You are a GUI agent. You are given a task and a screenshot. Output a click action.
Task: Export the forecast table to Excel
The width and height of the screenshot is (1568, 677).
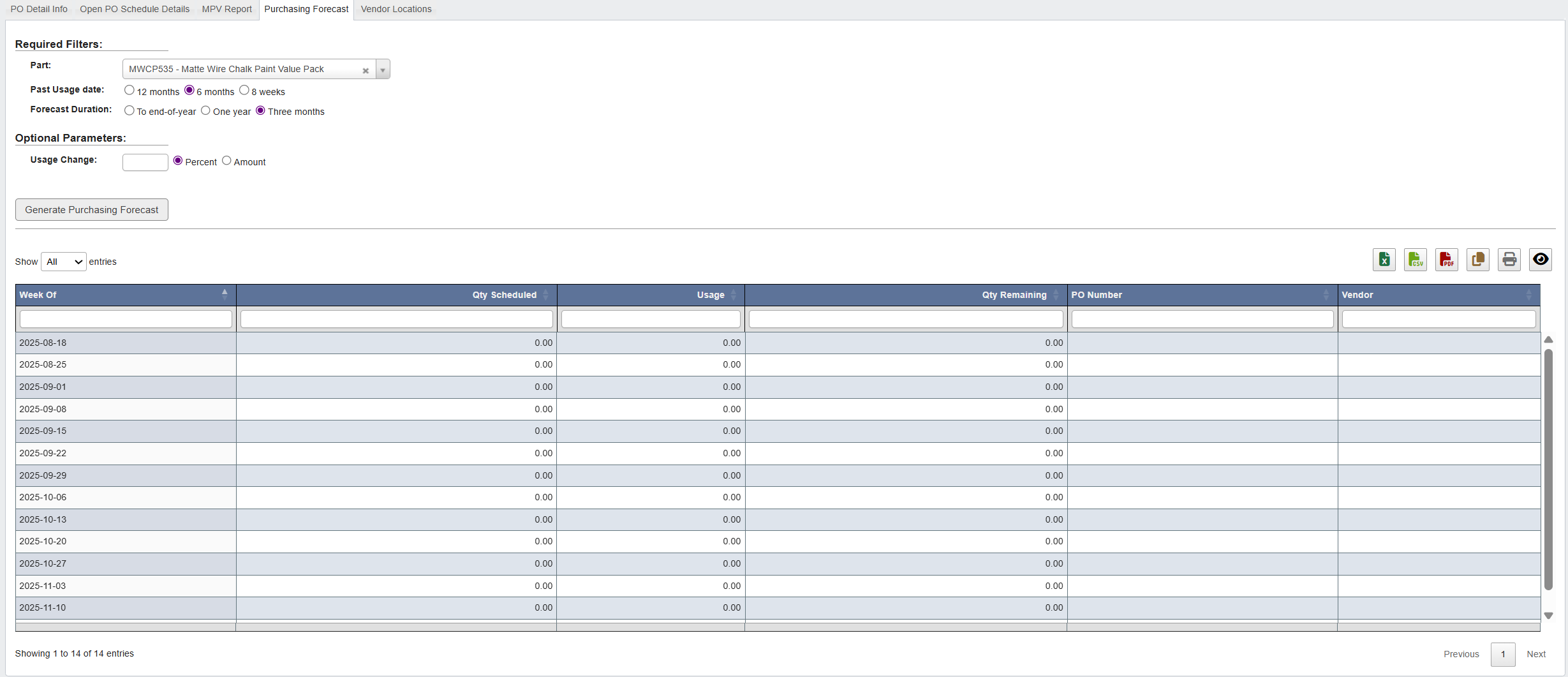click(1383, 260)
